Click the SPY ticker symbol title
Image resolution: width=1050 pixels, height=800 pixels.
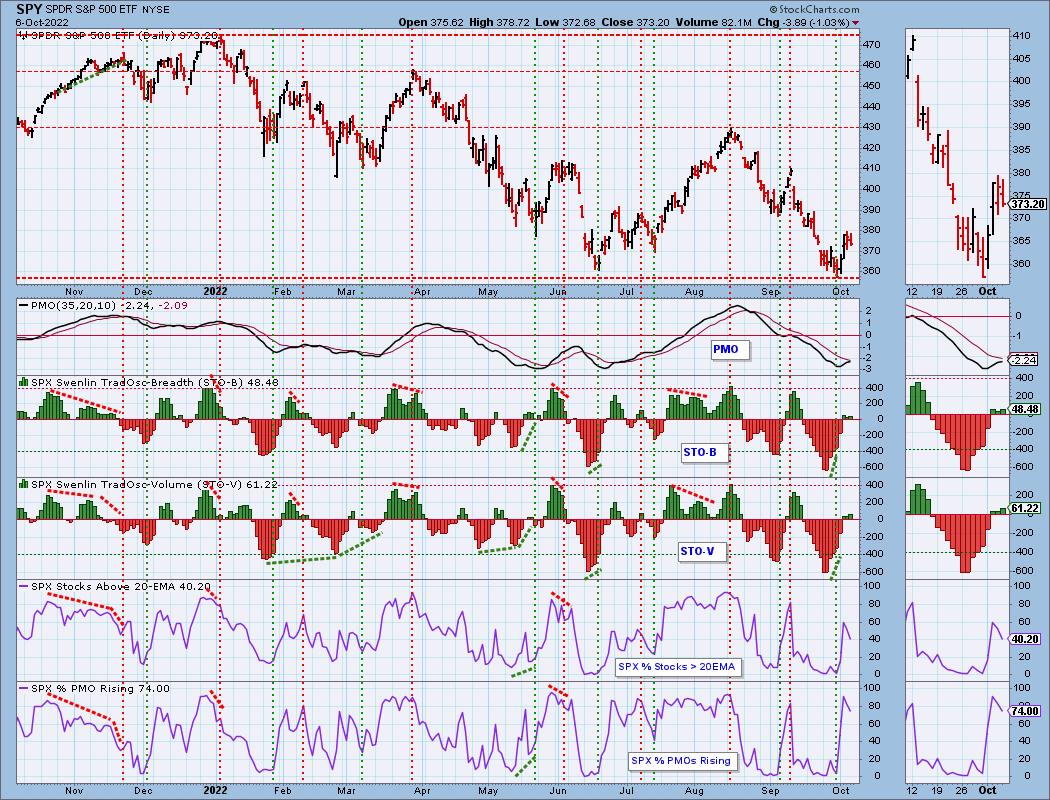point(27,9)
